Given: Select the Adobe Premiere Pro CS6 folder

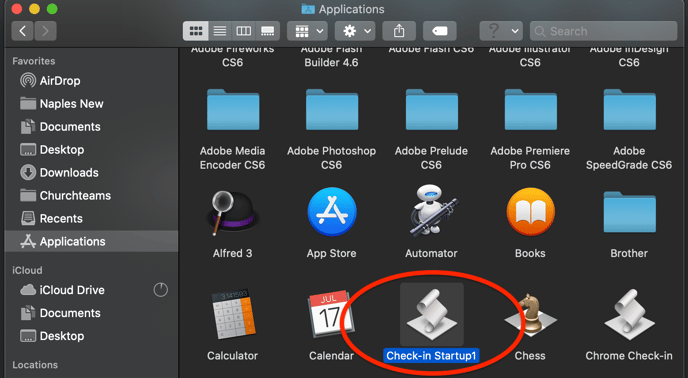Looking at the screenshot, I should pyautogui.click(x=530, y=110).
